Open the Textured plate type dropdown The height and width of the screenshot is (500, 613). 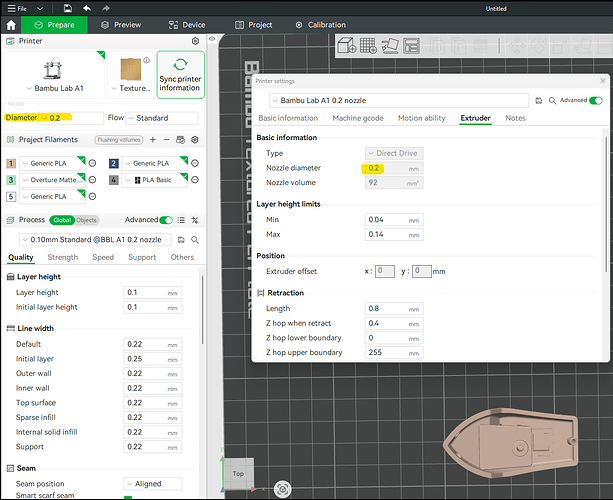[x=131, y=88]
